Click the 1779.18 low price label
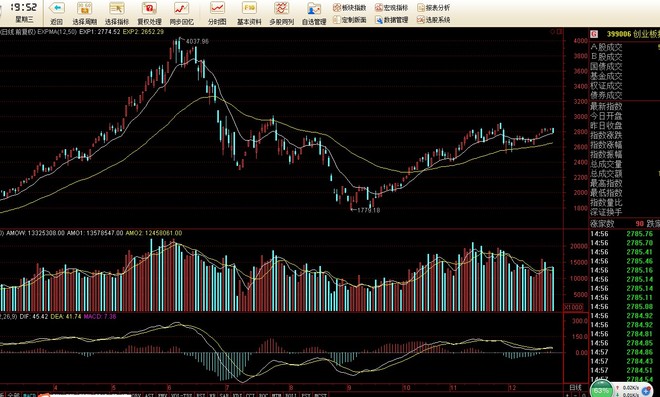This screenshot has height=397, width=660. [x=368, y=210]
